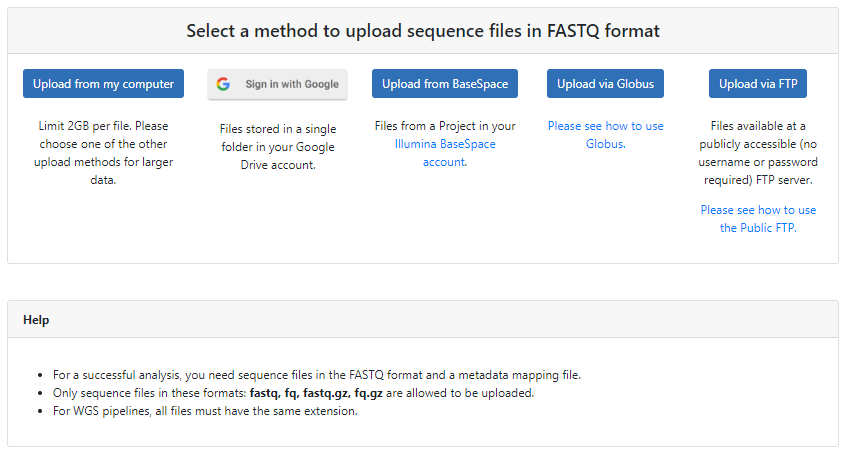
Task: Follow the how to use Public FTP link
Action: (x=758, y=219)
